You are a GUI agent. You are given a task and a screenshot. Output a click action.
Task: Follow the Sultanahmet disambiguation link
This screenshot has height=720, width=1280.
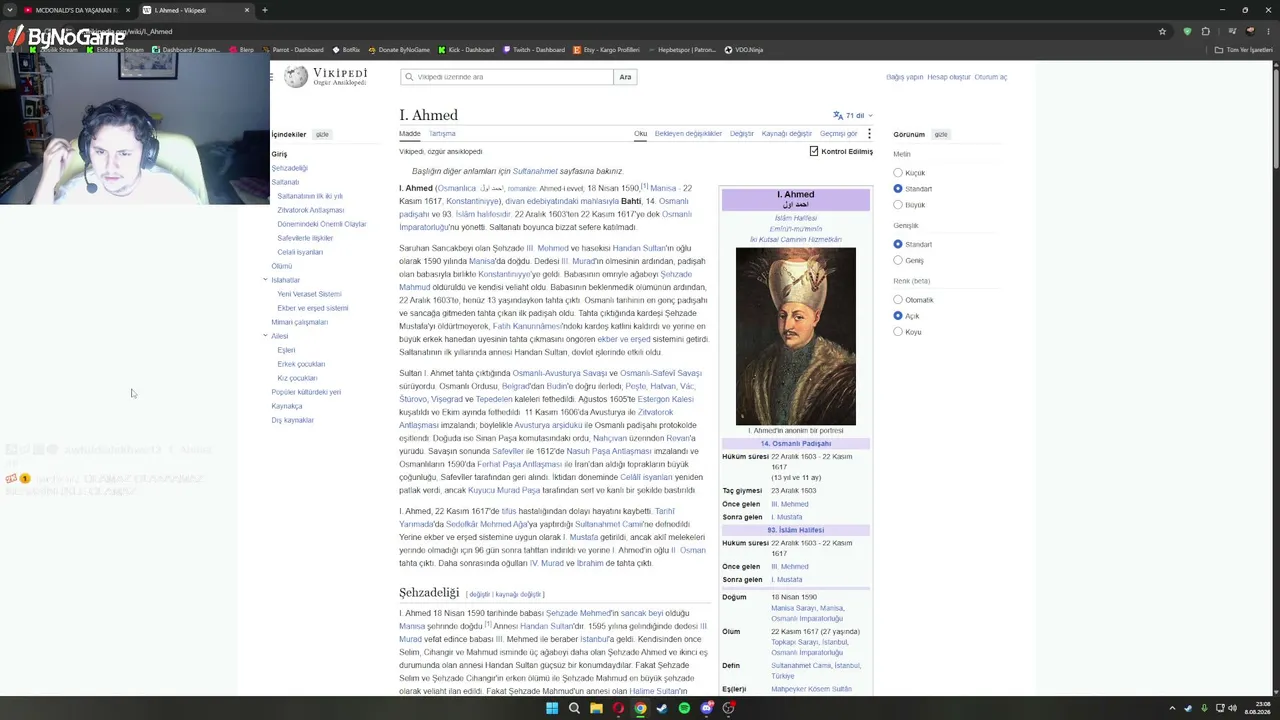(535, 171)
